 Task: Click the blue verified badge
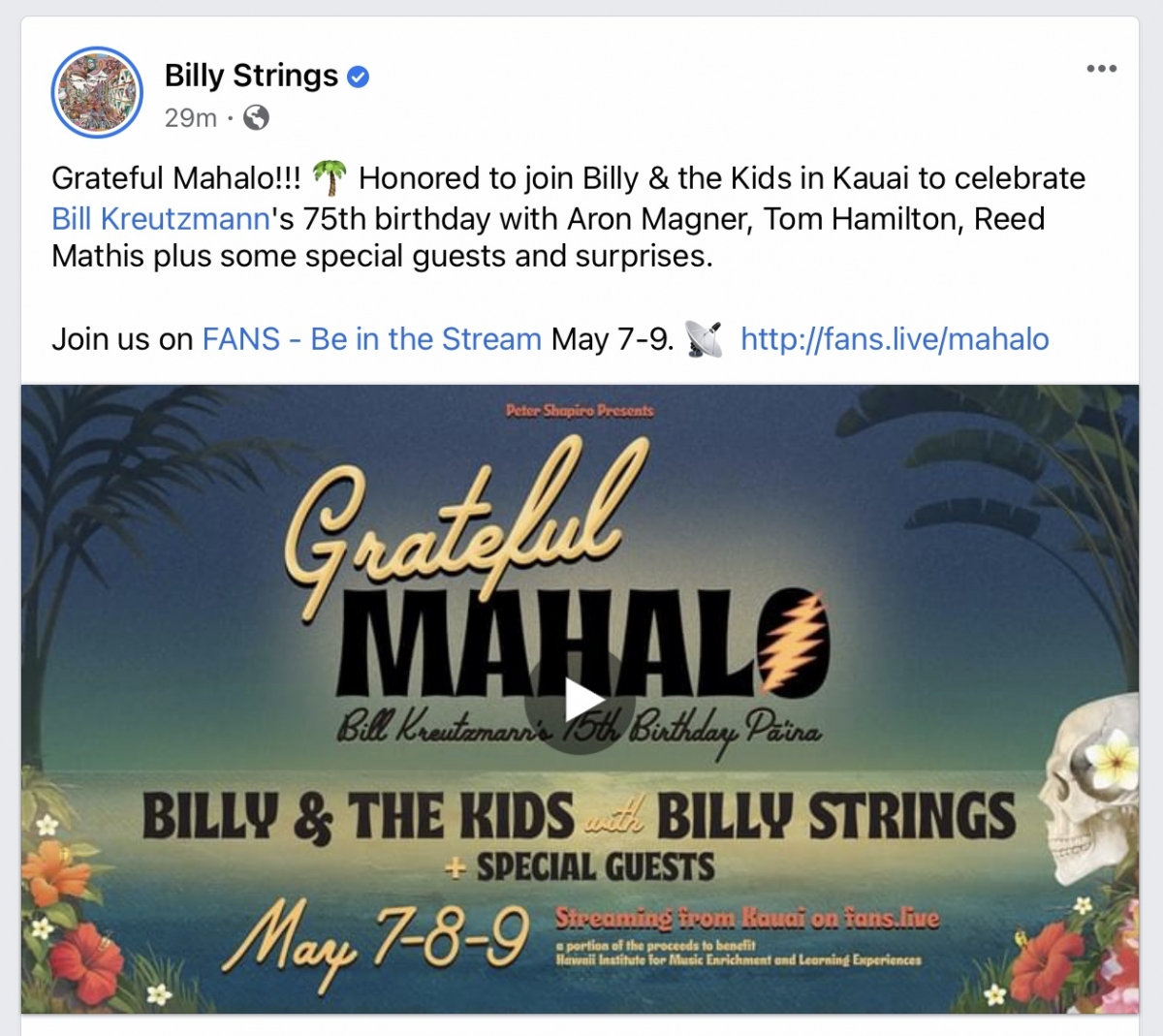coord(358,77)
